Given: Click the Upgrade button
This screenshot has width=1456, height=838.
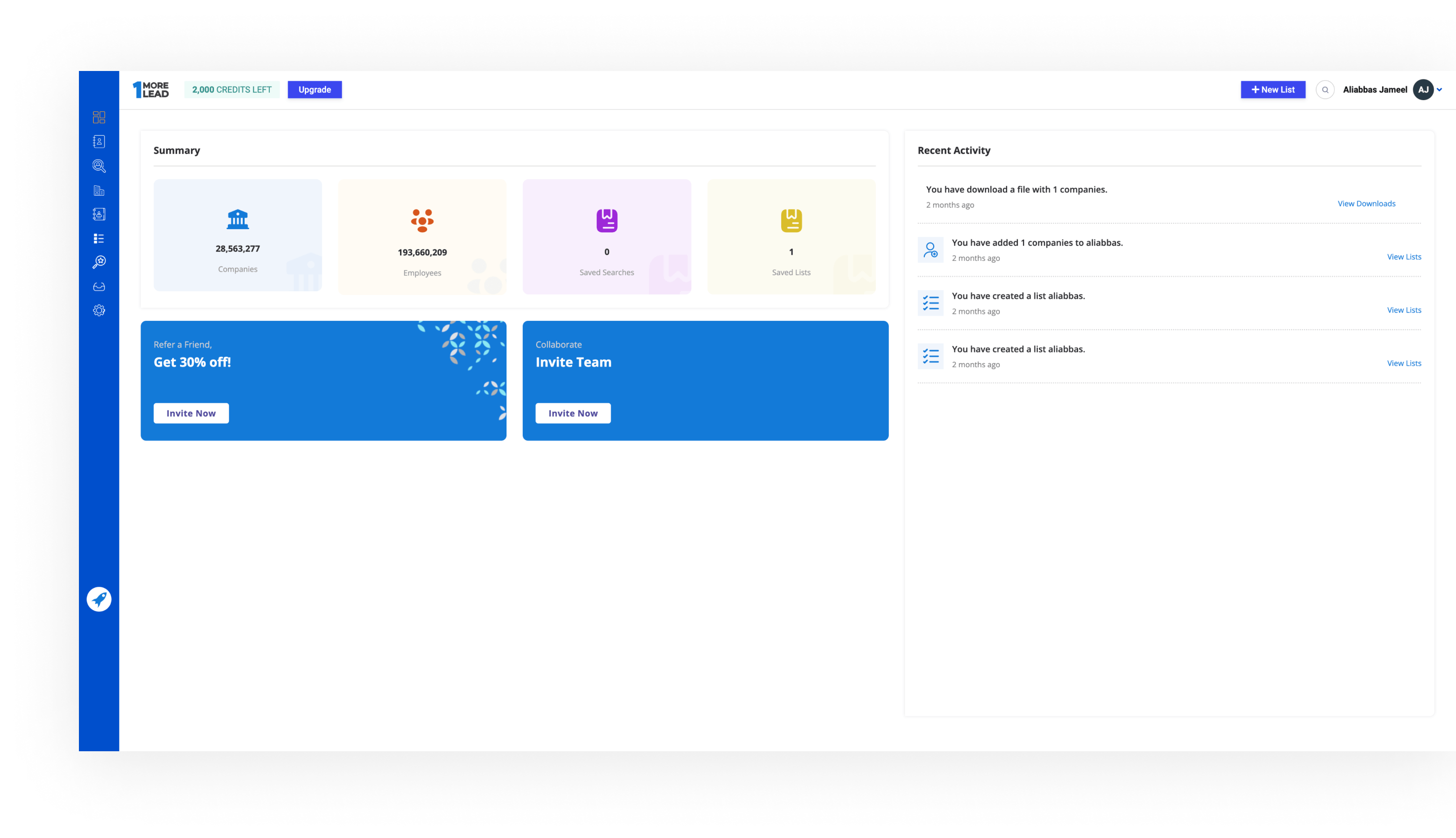Looking at the screenshot, I should 315,90.
